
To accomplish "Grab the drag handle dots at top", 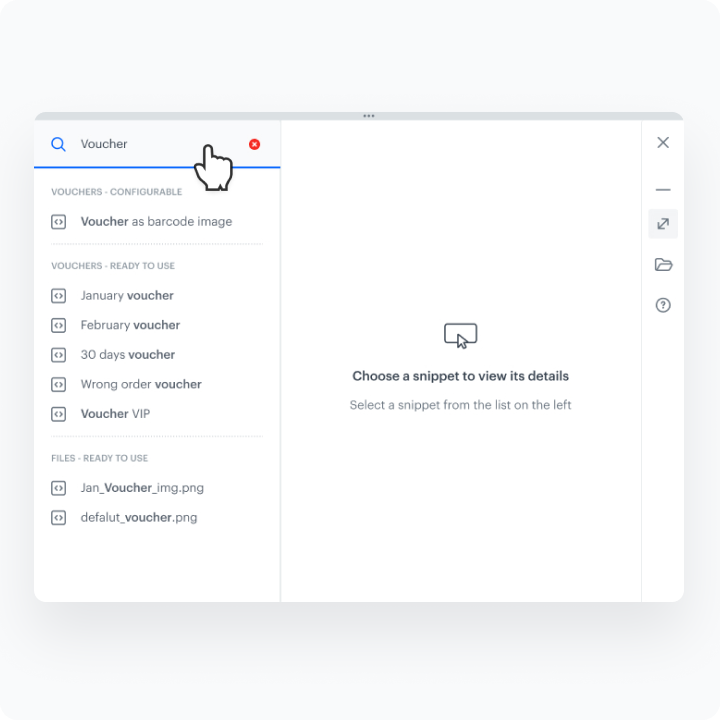I will [369, 116].
